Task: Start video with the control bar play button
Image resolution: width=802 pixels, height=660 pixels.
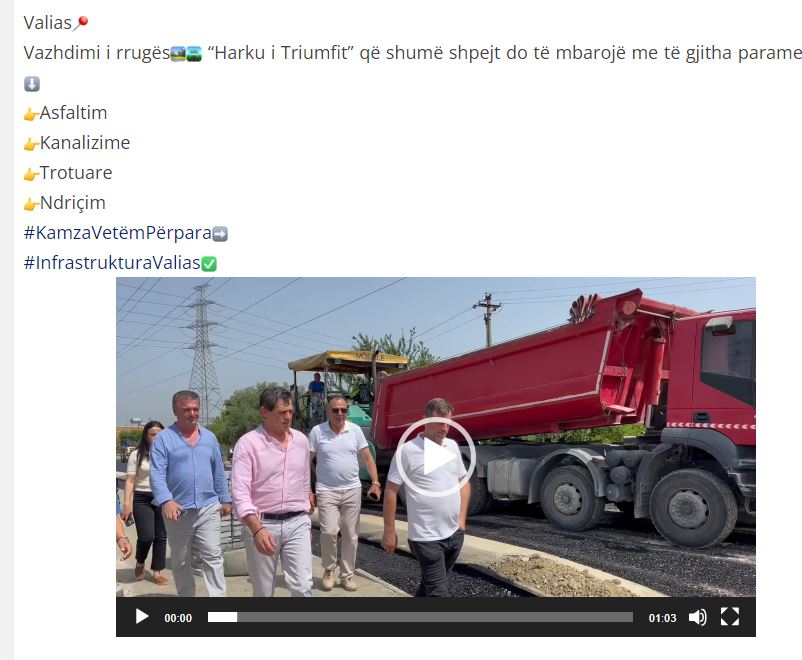Action: point(142,617)
